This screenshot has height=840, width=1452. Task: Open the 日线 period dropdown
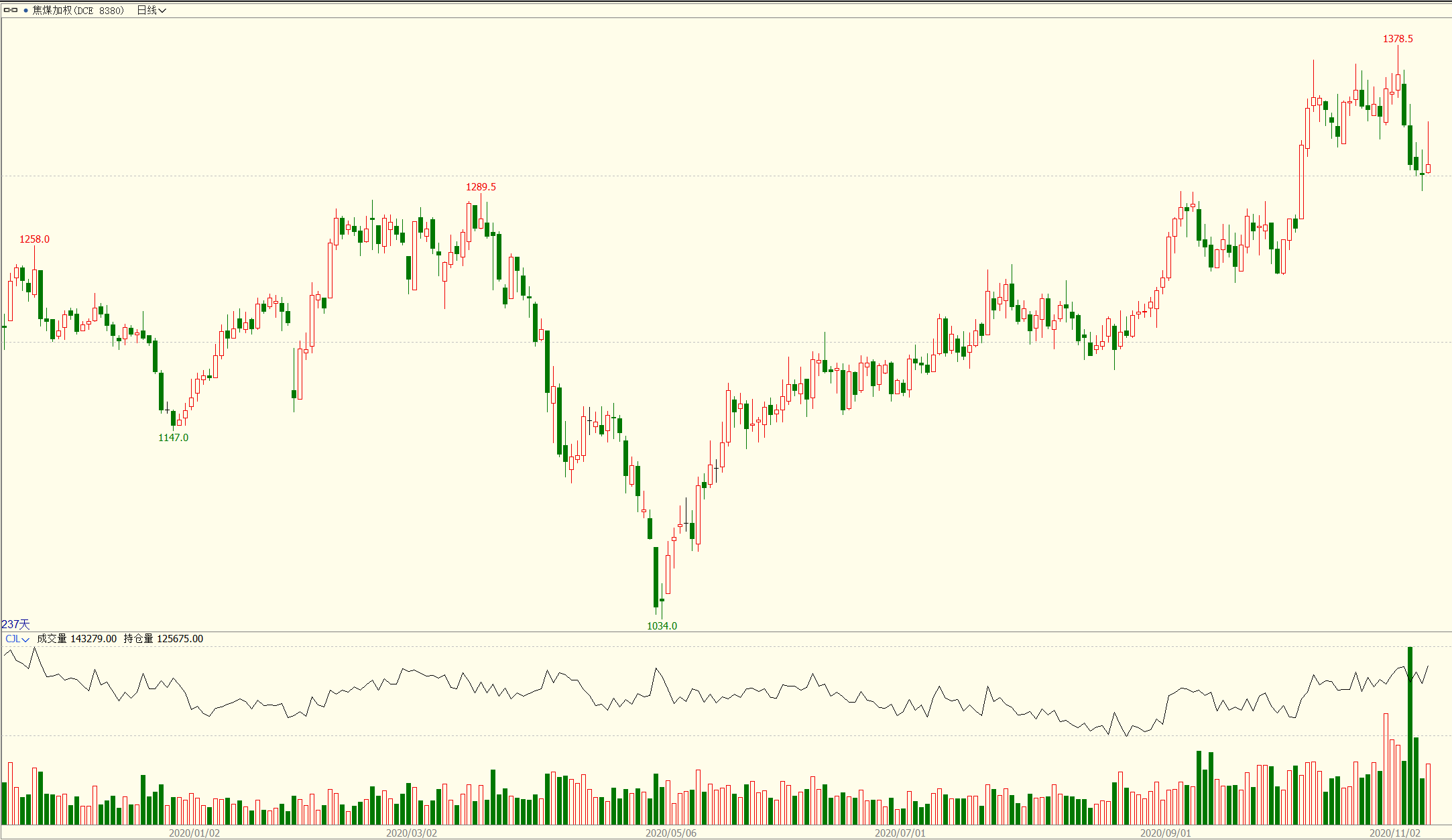click(151, 10)
